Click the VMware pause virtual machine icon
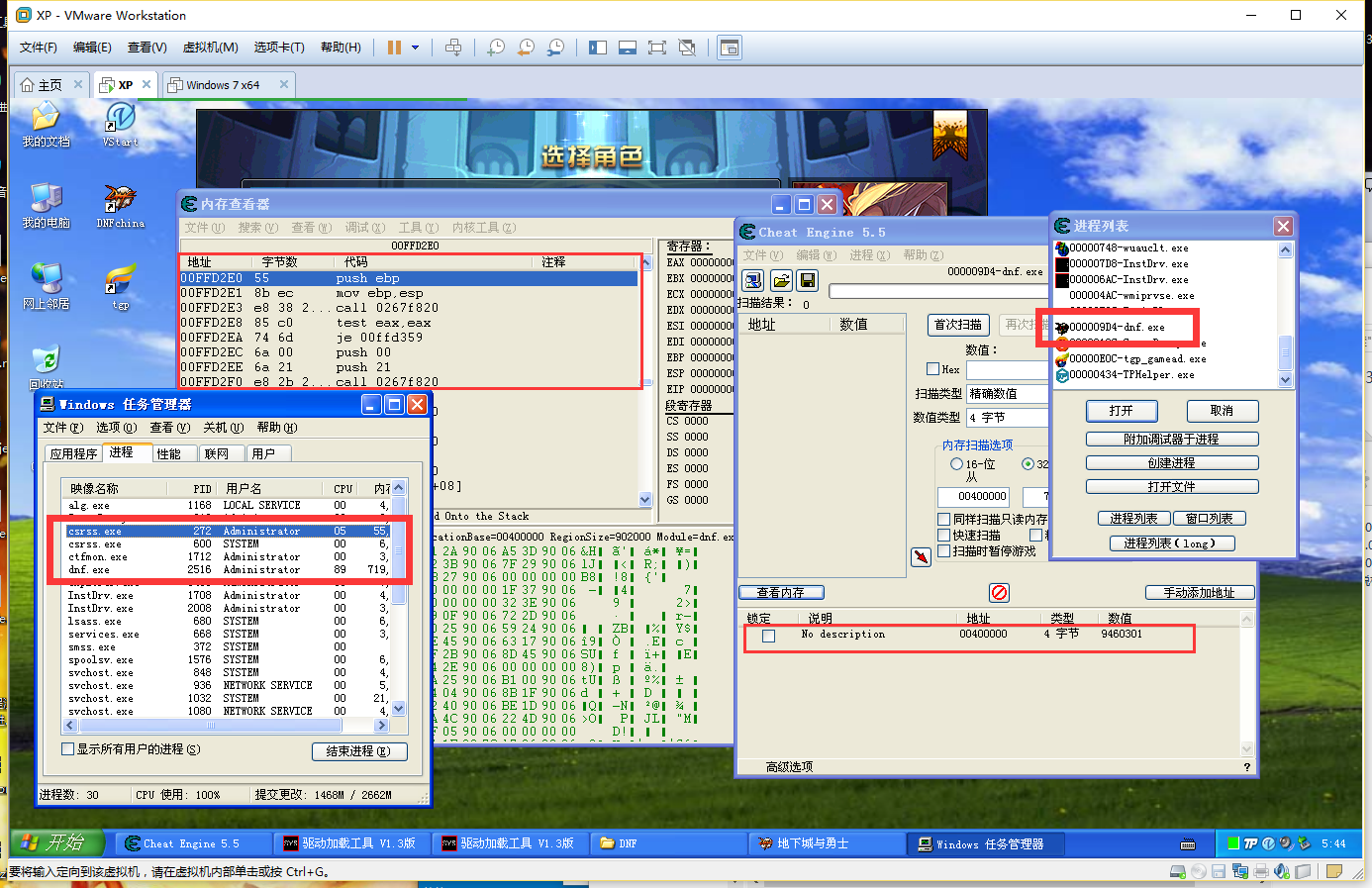Screen dimensions: 1372x888 (x=394, y=48)
